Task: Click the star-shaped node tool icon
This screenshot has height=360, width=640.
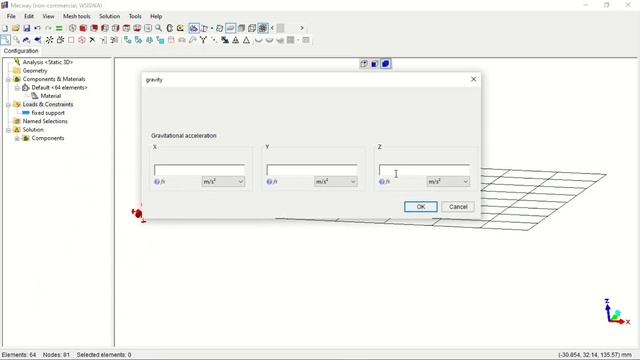Action: [x=49, y=40]
